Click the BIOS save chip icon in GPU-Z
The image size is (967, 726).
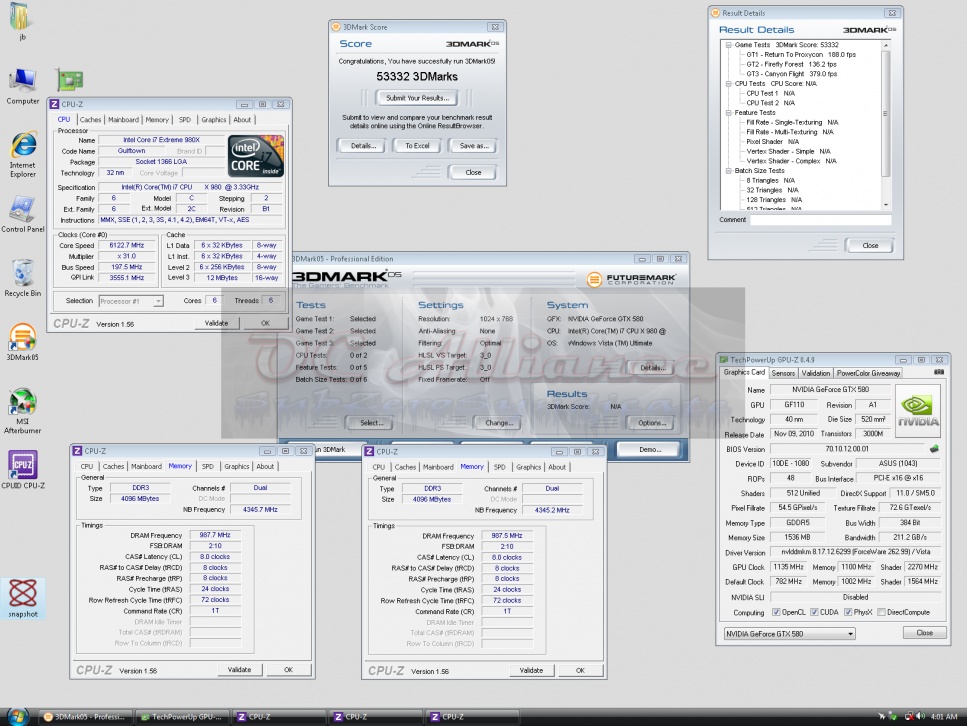point(934,449)
